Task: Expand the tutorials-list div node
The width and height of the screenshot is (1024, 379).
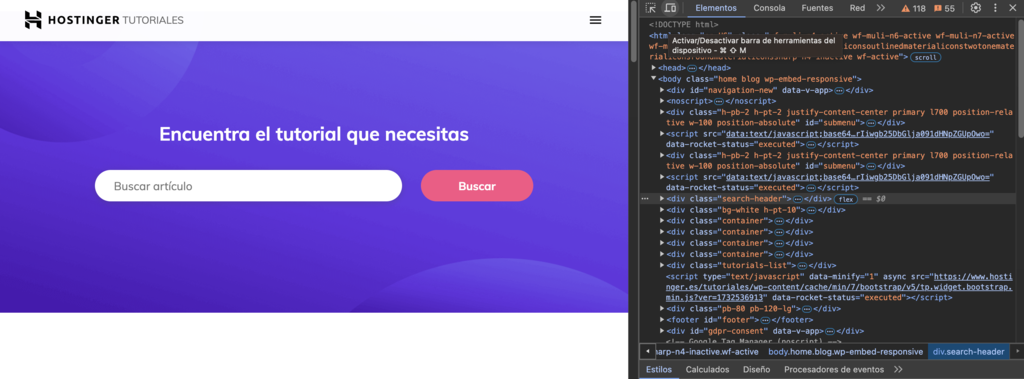Action: [662, 265]
